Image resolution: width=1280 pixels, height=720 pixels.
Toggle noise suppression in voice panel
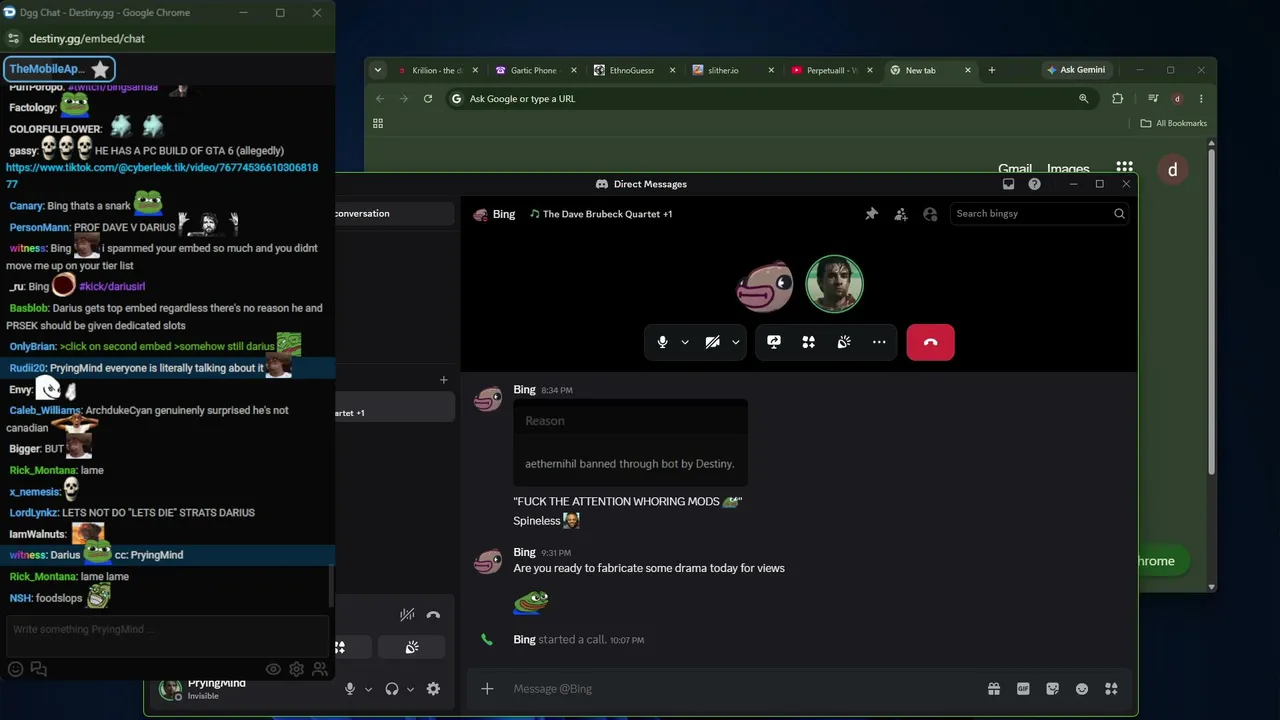pos(407,615)
